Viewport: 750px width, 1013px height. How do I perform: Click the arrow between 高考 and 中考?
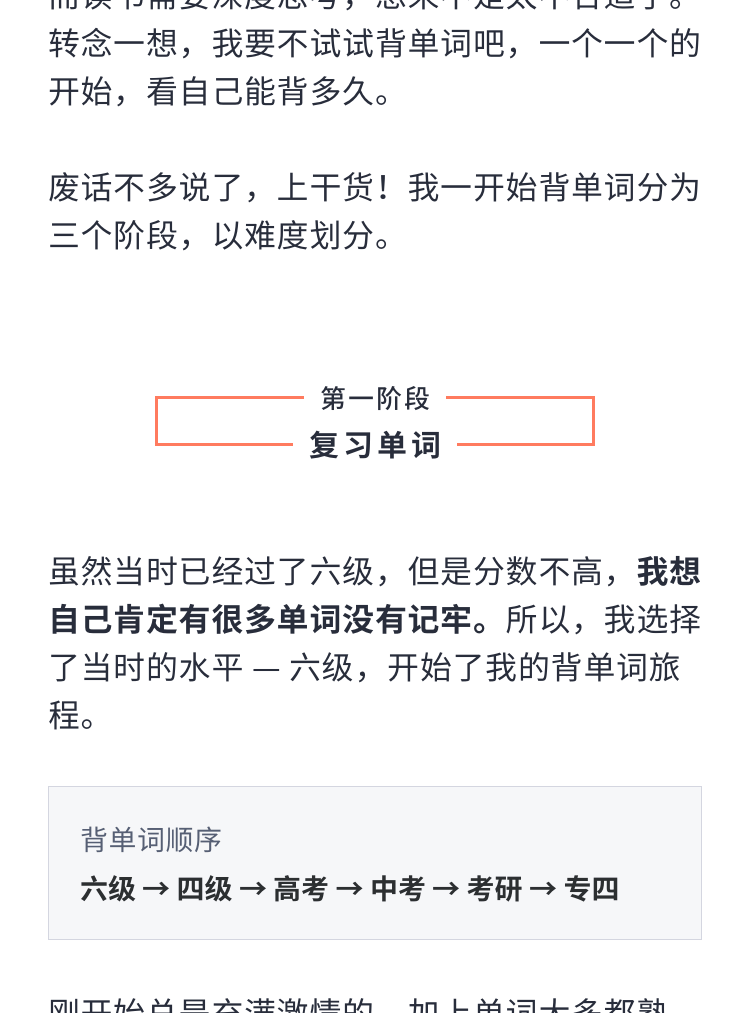[x=349, y=889]
